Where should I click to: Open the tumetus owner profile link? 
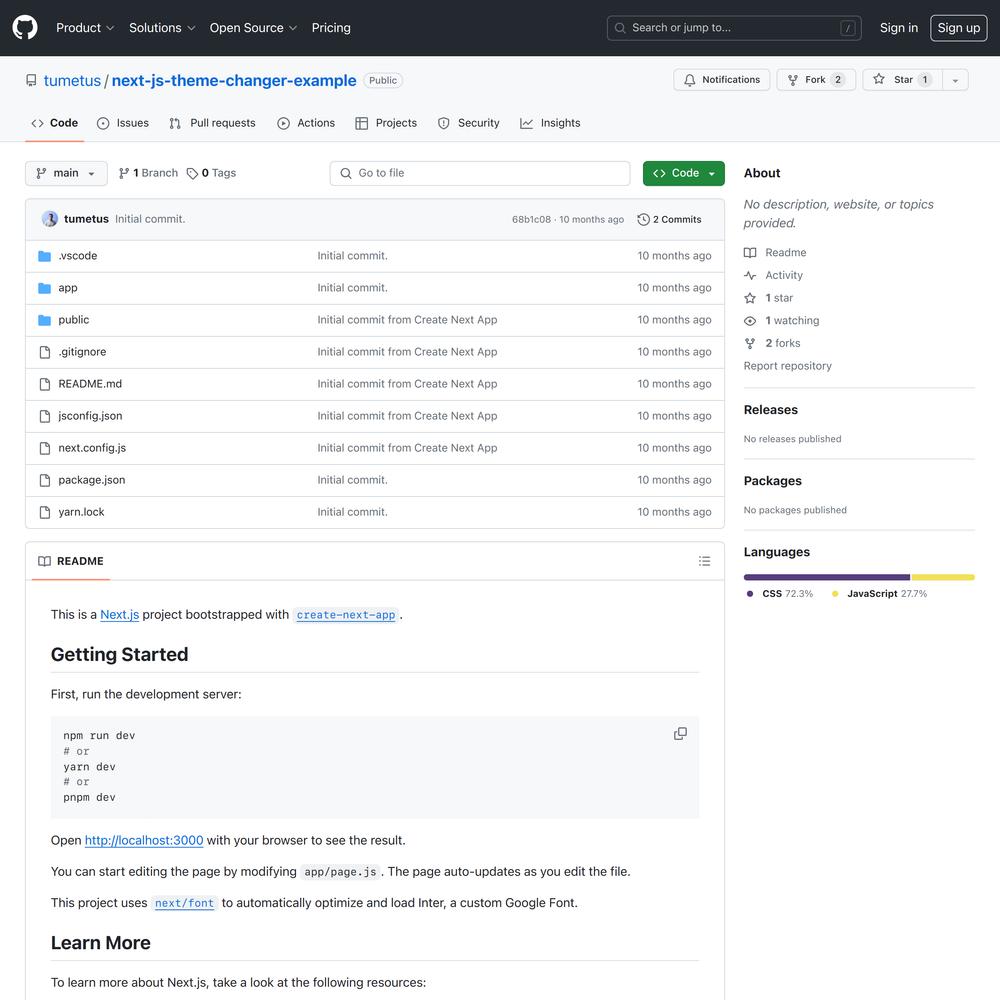[72, 80]
